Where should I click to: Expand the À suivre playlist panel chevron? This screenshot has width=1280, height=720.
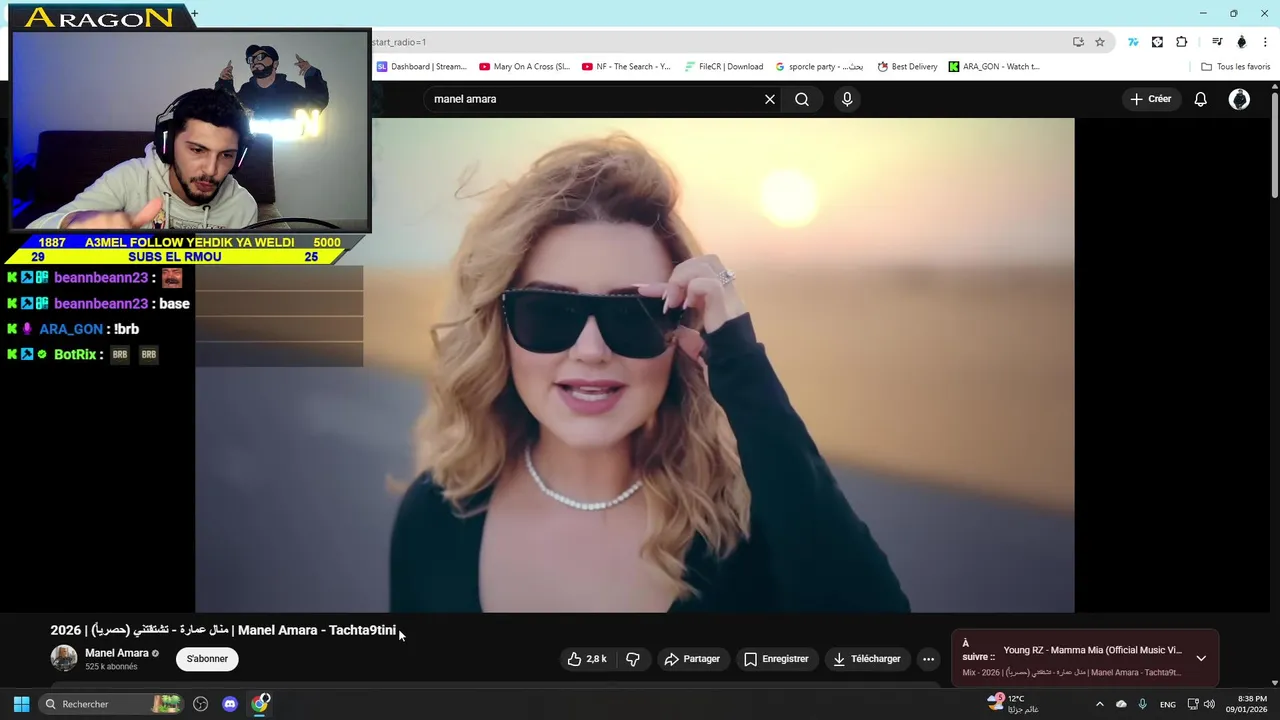pyautogui.click(x=1201, y=658)
